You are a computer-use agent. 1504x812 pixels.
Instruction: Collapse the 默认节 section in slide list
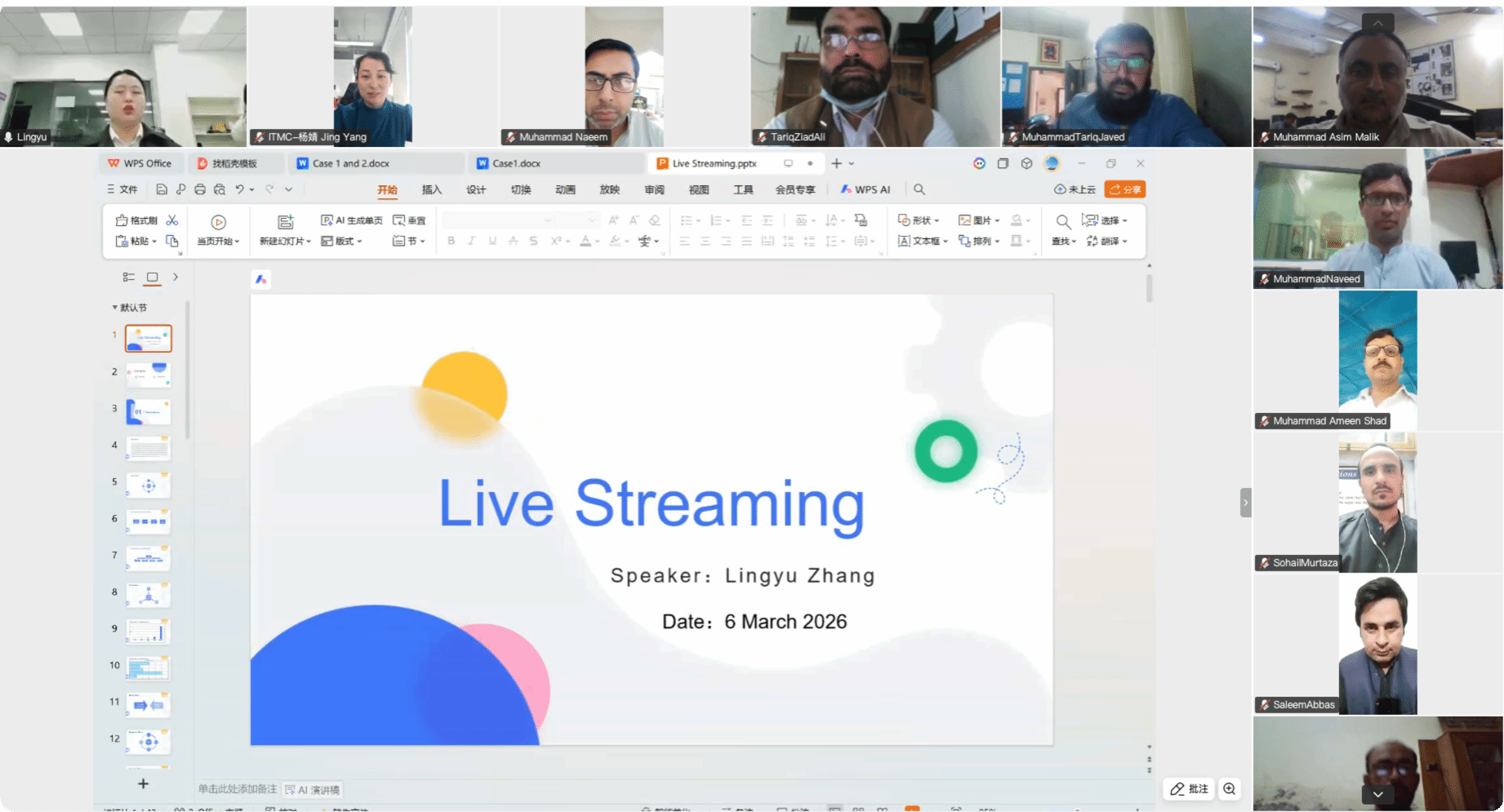point(114,308)
